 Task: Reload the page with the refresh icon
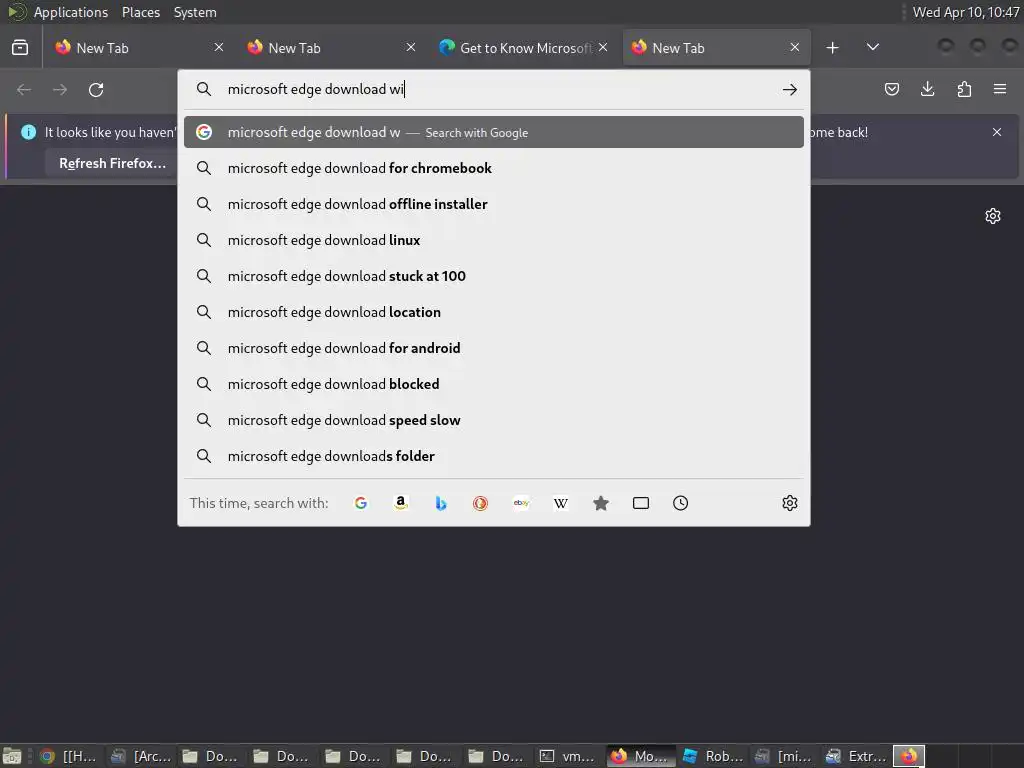pos(96,89)
